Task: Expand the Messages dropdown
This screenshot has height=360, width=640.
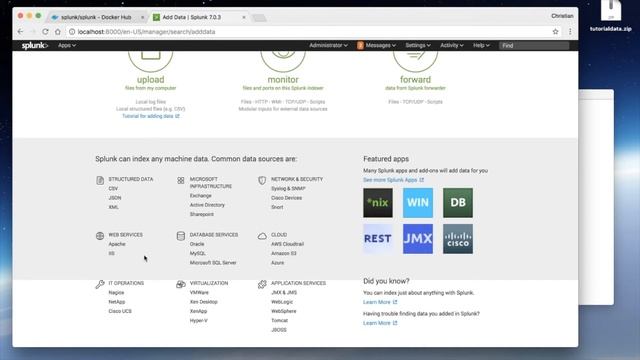Action: [x=376, y=45]
